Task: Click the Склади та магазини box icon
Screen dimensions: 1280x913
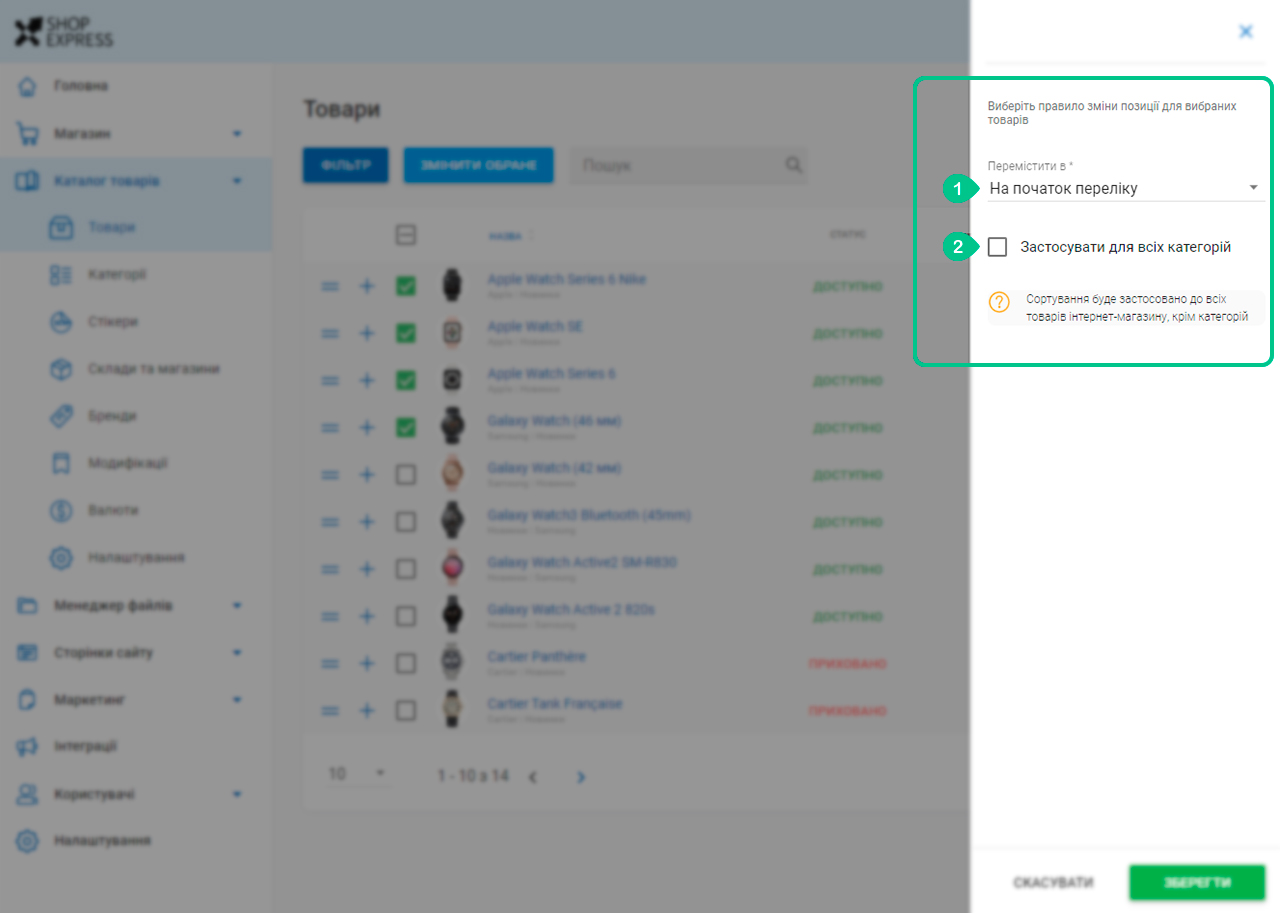Action: pyautogui.click(x=61, y=369)
